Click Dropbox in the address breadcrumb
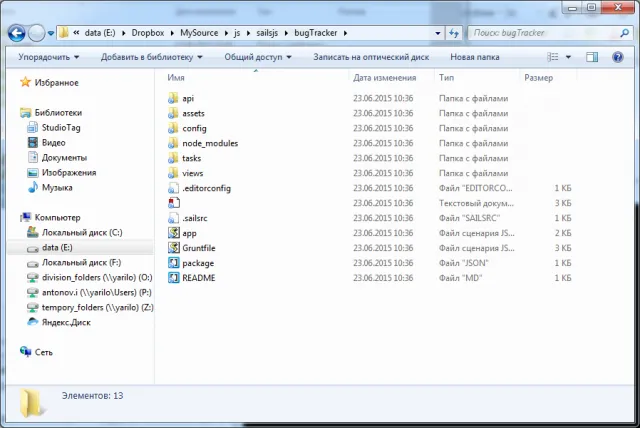This screenshot has width=640, height=428. [148, 33]
